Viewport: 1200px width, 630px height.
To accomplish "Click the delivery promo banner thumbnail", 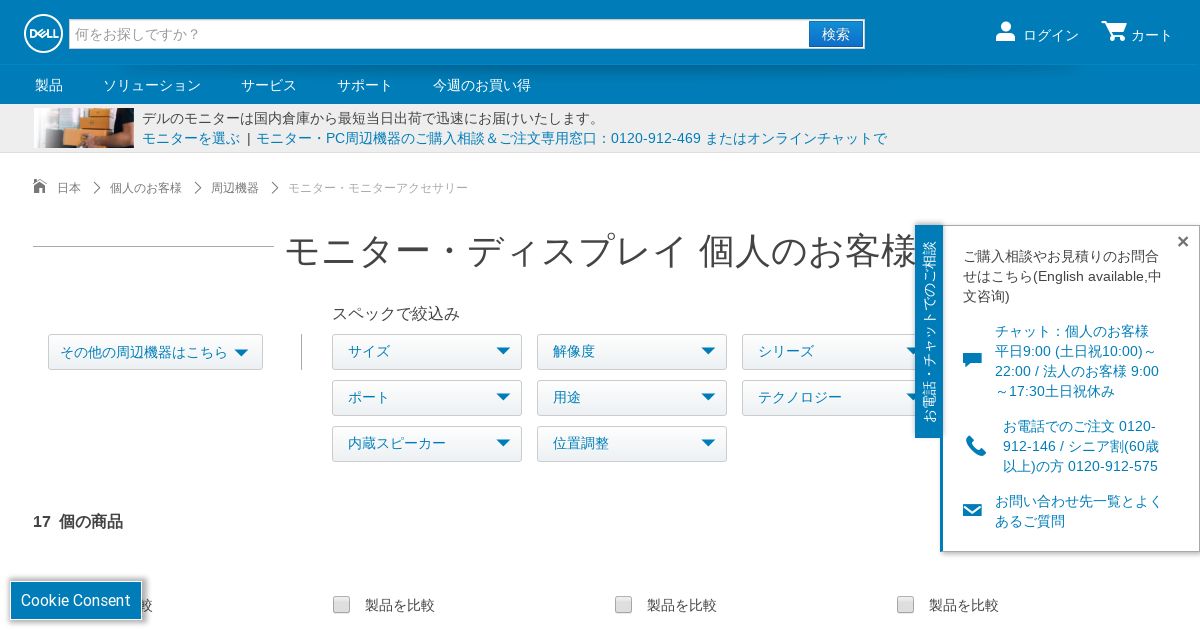I will coord(84,128).
